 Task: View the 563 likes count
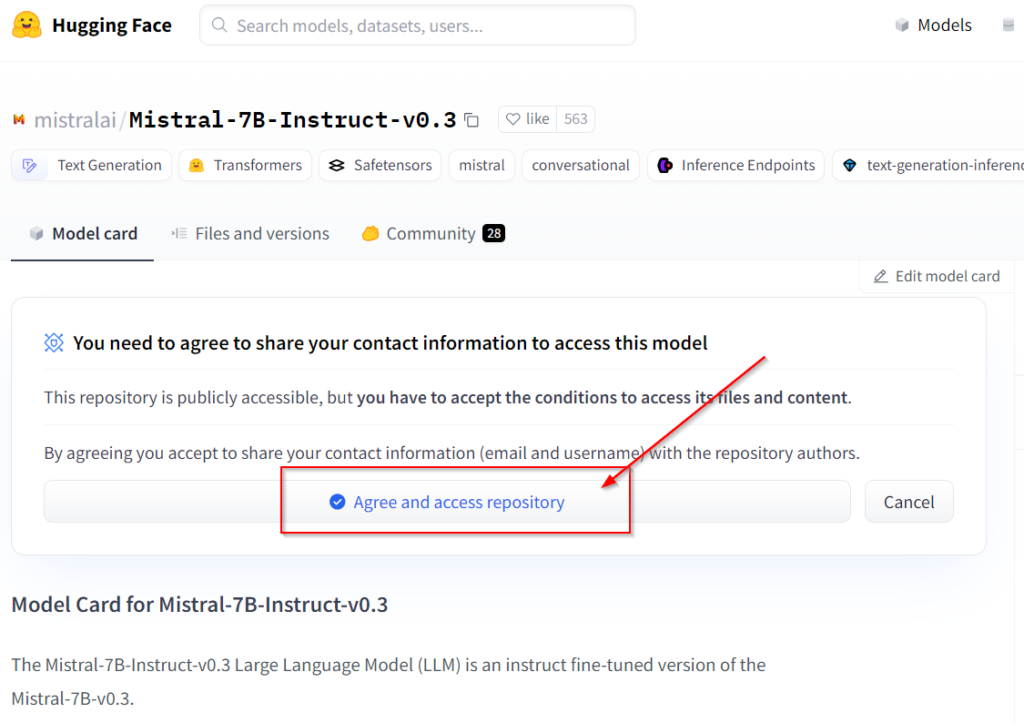[x=576, y=119]
